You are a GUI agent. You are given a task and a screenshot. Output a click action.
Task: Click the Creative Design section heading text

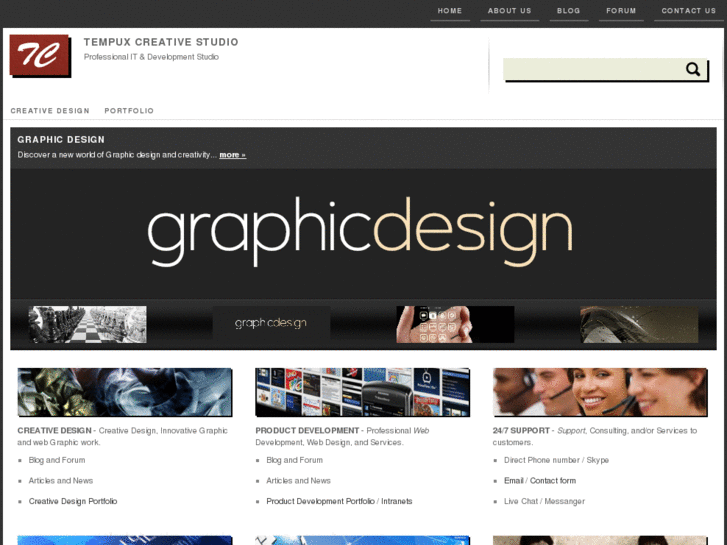54,431
